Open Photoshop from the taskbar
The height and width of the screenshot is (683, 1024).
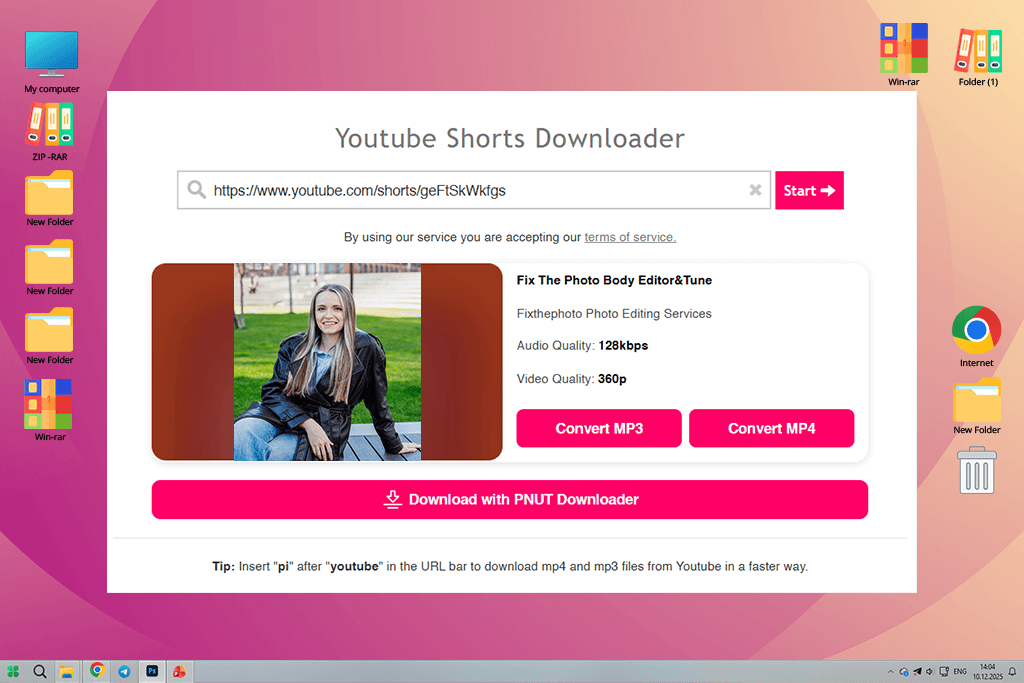pyautogui.click(x=152, y=671)
